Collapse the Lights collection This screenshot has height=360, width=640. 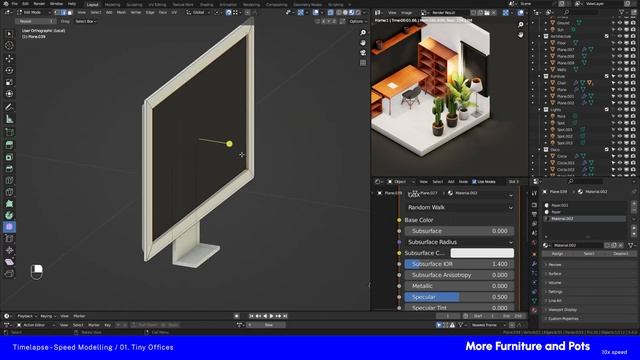pos(540,110)
